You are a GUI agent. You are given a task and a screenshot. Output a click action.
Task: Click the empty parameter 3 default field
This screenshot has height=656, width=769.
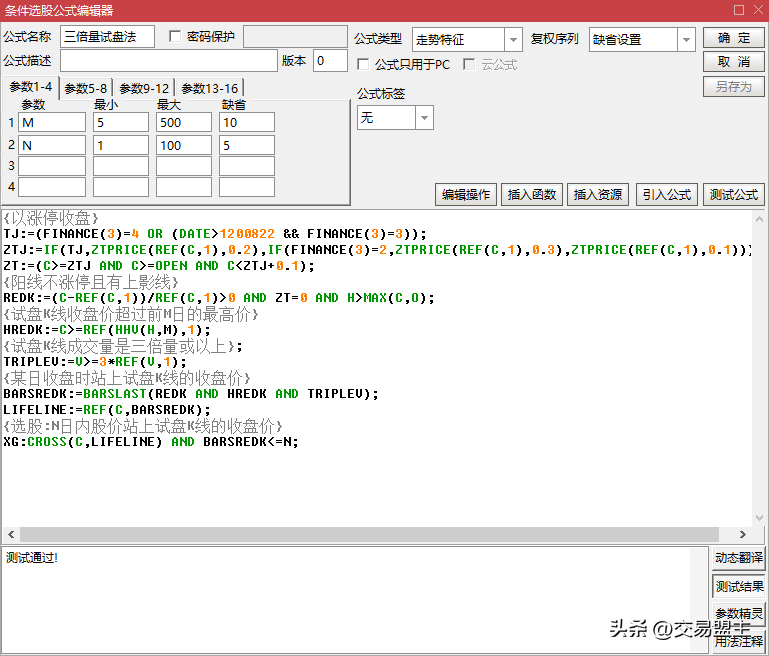pyautogui.click(x=247, y=166)
